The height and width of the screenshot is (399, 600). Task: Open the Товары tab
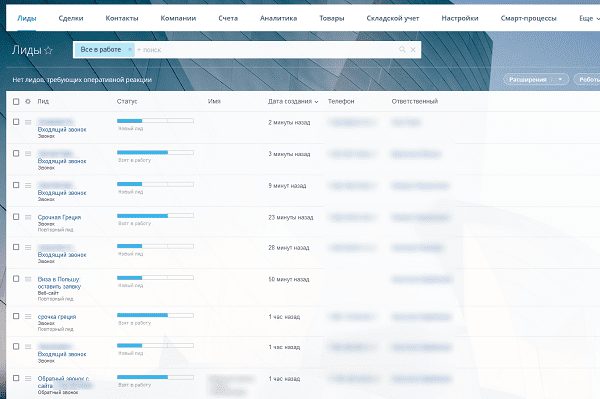(332, 18)
